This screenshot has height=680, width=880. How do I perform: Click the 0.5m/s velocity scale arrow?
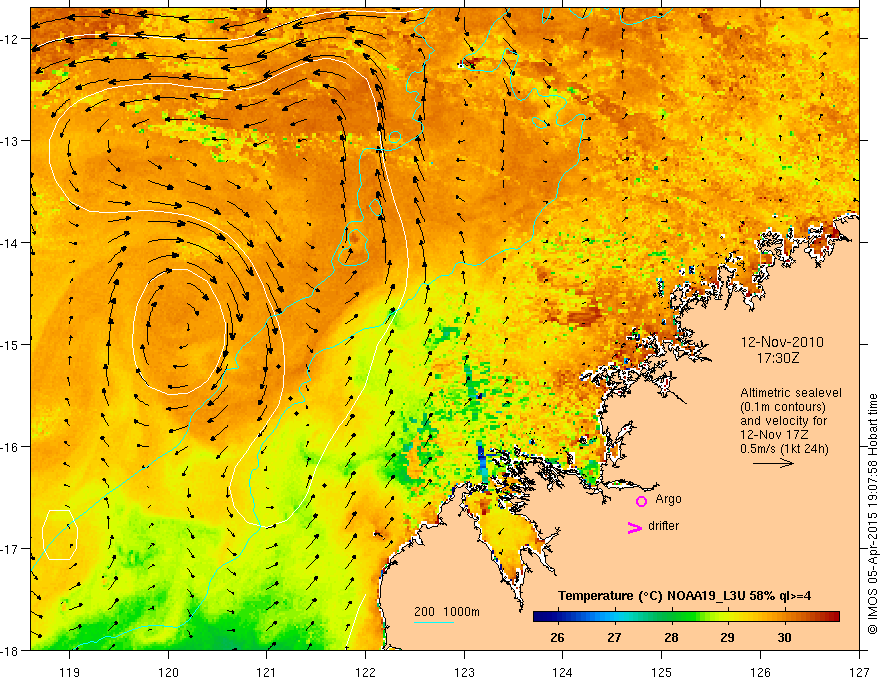click(773, 463)
